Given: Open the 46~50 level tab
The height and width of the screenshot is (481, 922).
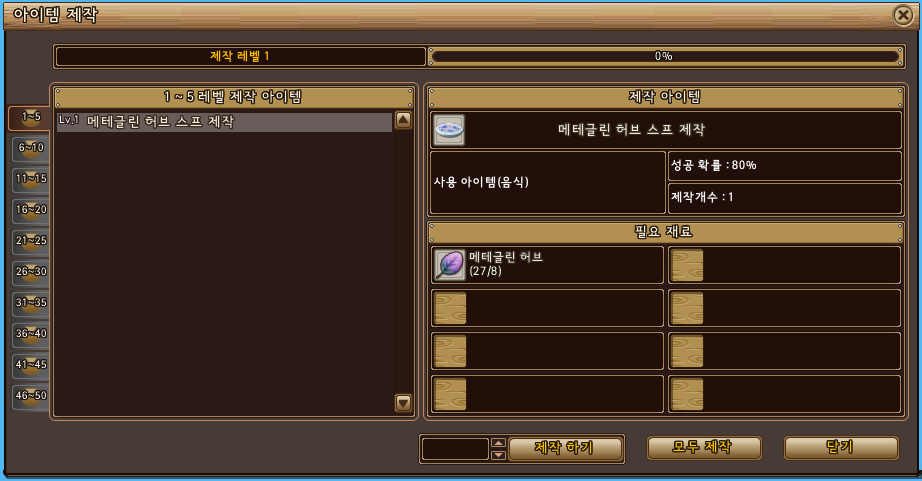Looking at the screenshot, I should point(31,396).
